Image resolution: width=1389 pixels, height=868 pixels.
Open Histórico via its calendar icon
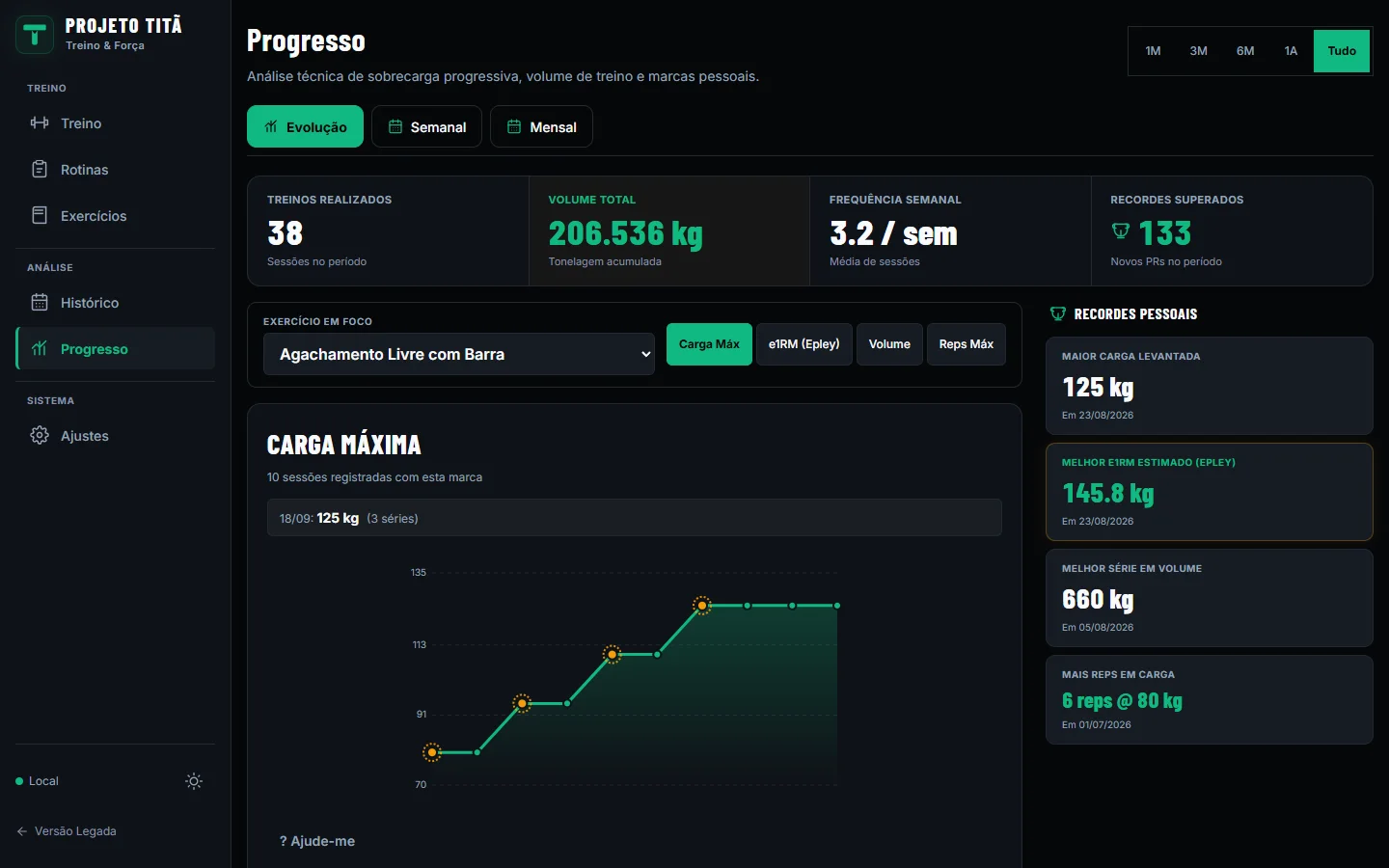(x=40, y=302)
